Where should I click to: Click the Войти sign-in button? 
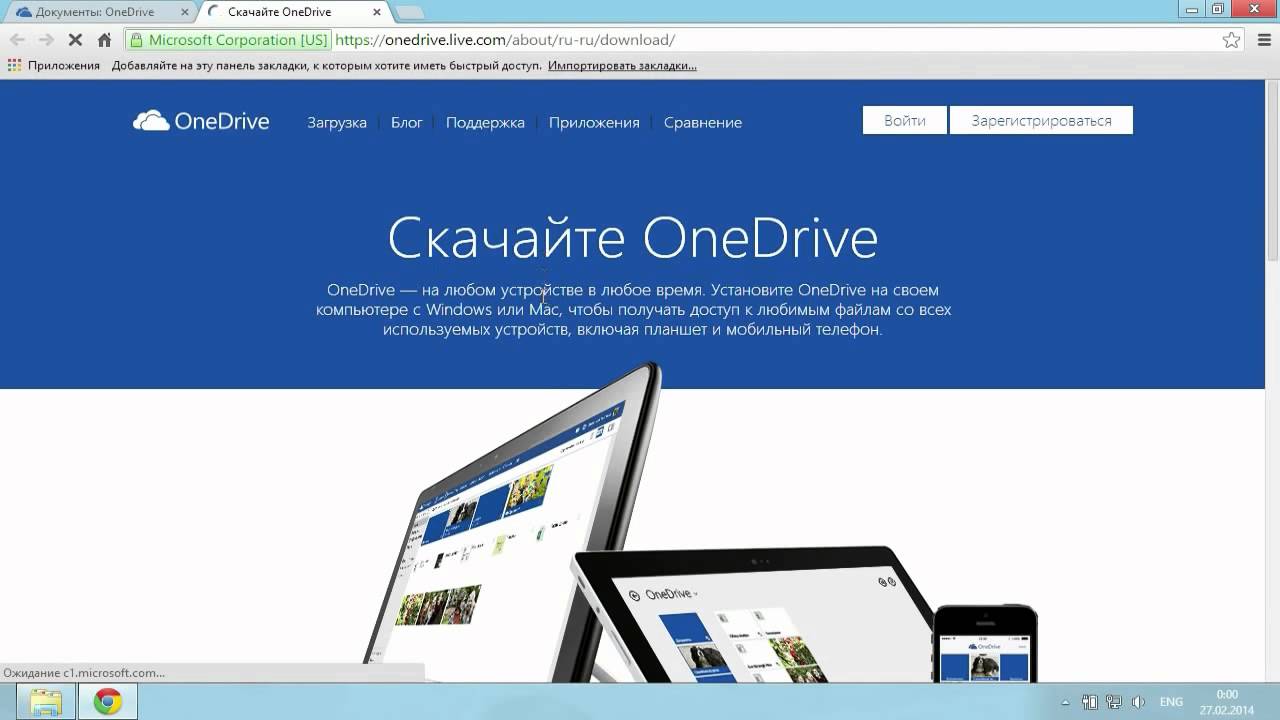[904, 120]
